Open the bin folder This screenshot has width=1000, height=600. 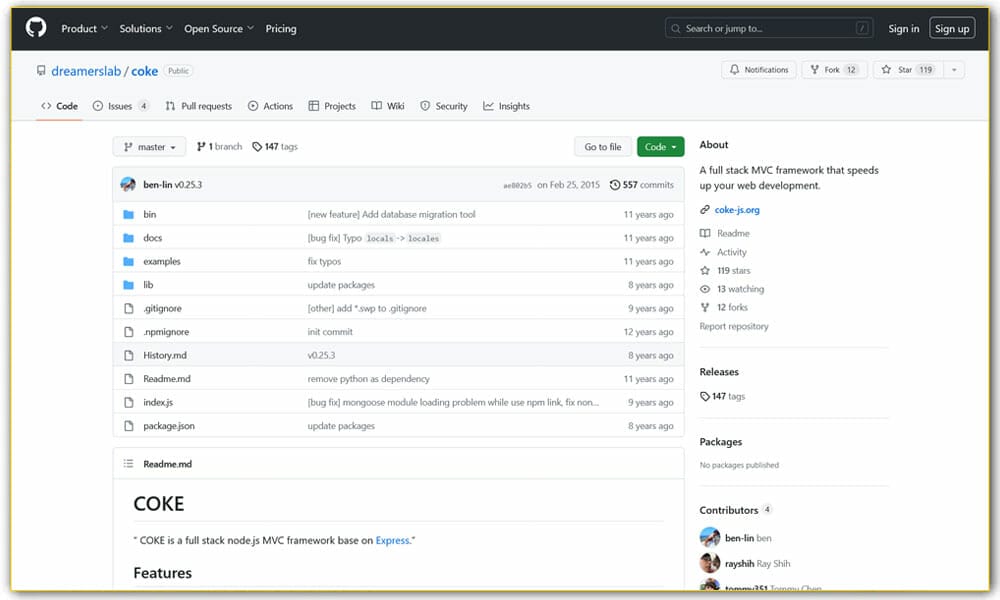coord(149,214)
